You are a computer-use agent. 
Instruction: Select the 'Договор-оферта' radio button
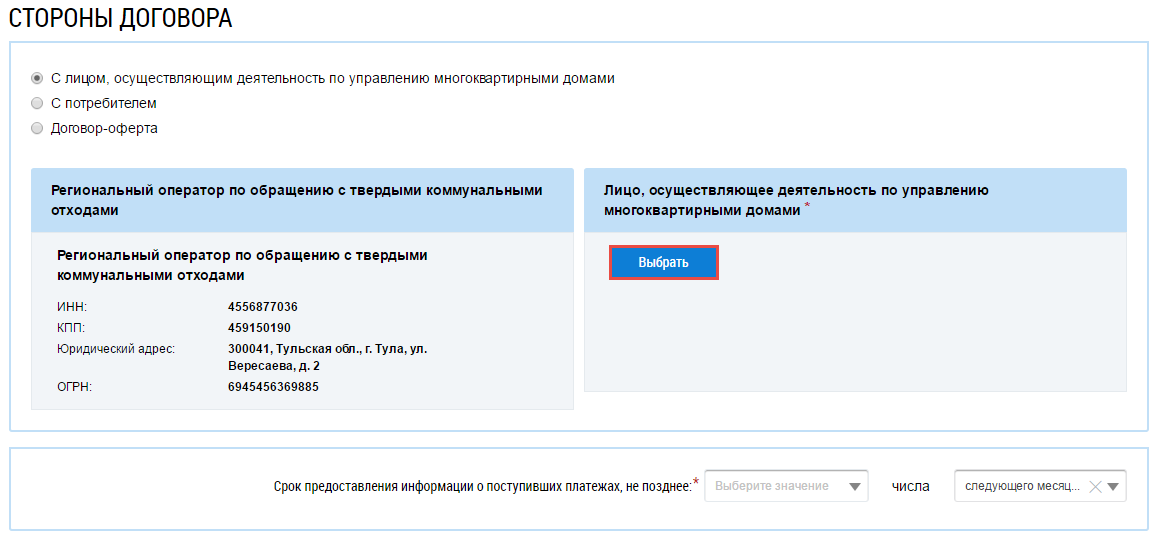pos(37,128)
